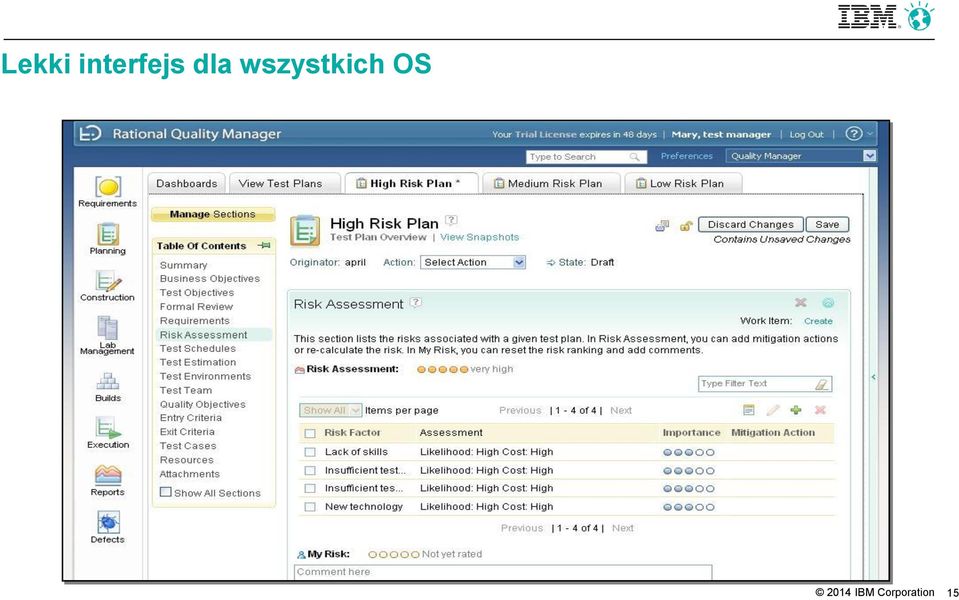The width and height of the screenshot is (959, 600).
Task: Click the round teal icon in Risk Assessment header
Action: tap(828, 302)
